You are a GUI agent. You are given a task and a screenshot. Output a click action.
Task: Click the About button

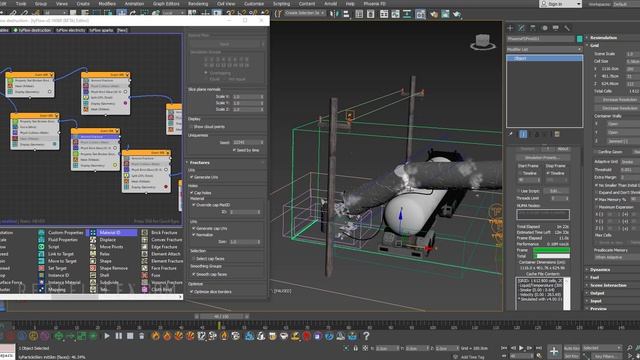(x=563, y=149)
